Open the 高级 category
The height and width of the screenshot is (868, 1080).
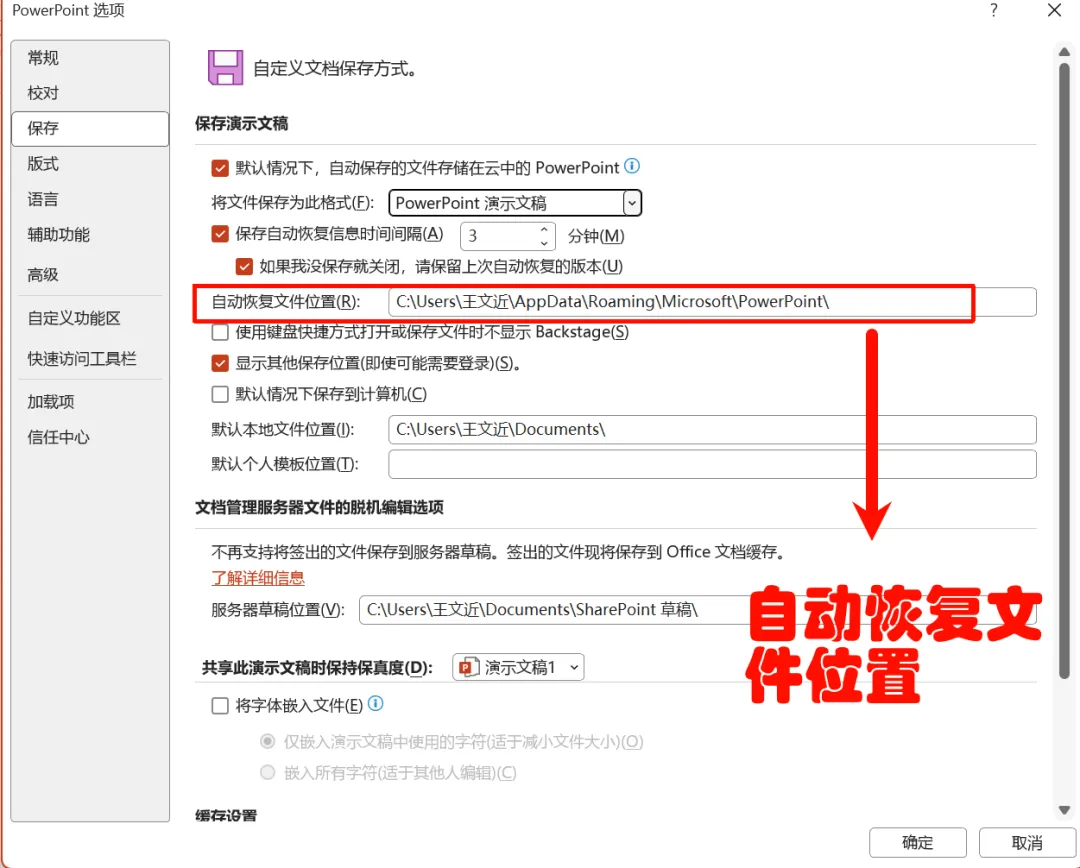[90, 275]
